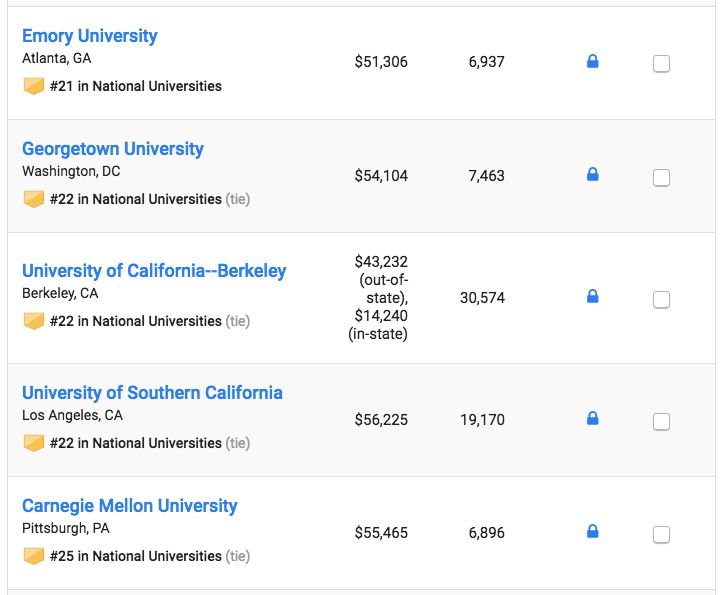Image resolution: width=725 pixels, height=595 pixels.
Task: Enable the University of Southern California checkbox
Action: pyautogui.click(x=661, y=421)
